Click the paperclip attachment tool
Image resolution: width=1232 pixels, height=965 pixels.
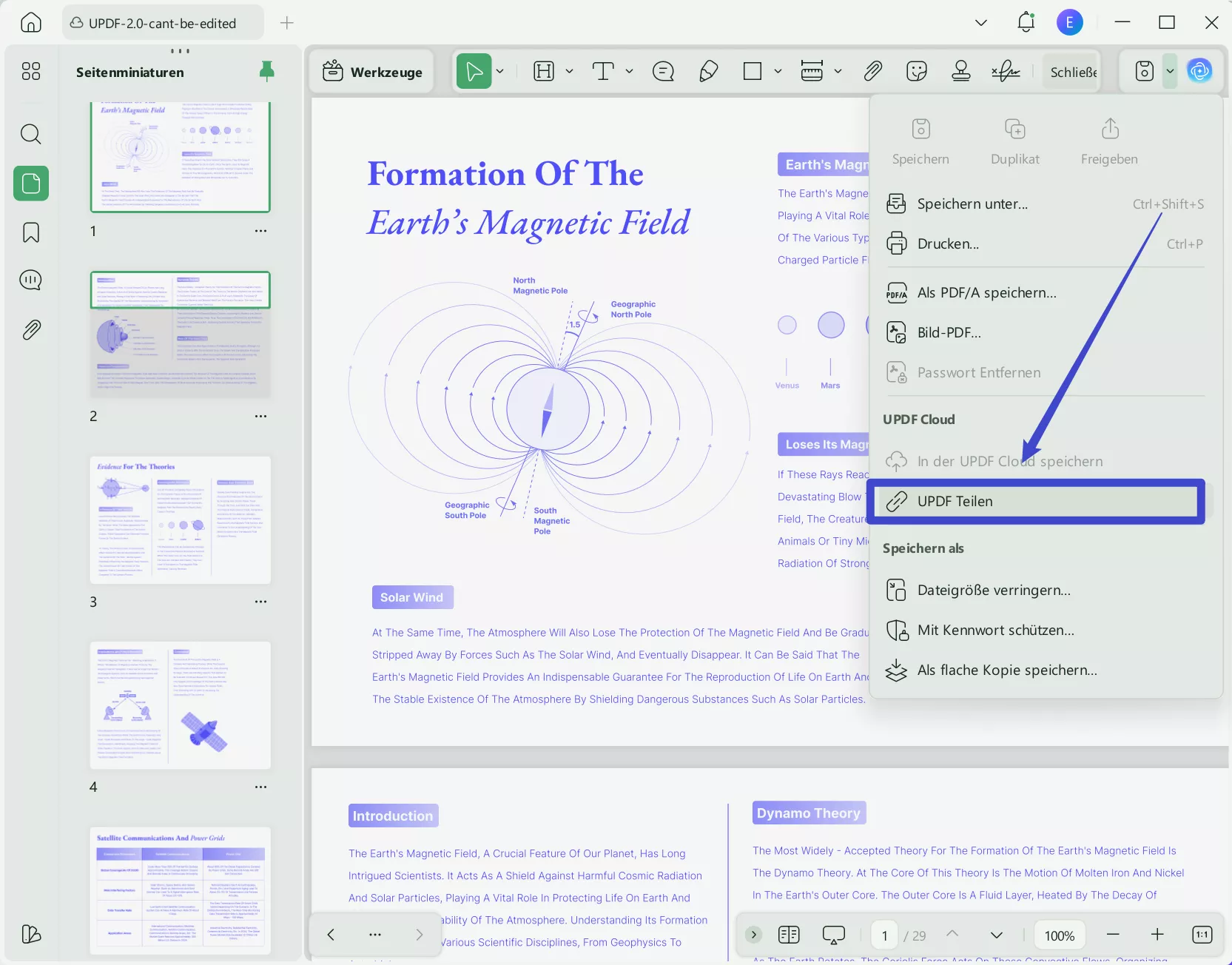pos(873,71)
